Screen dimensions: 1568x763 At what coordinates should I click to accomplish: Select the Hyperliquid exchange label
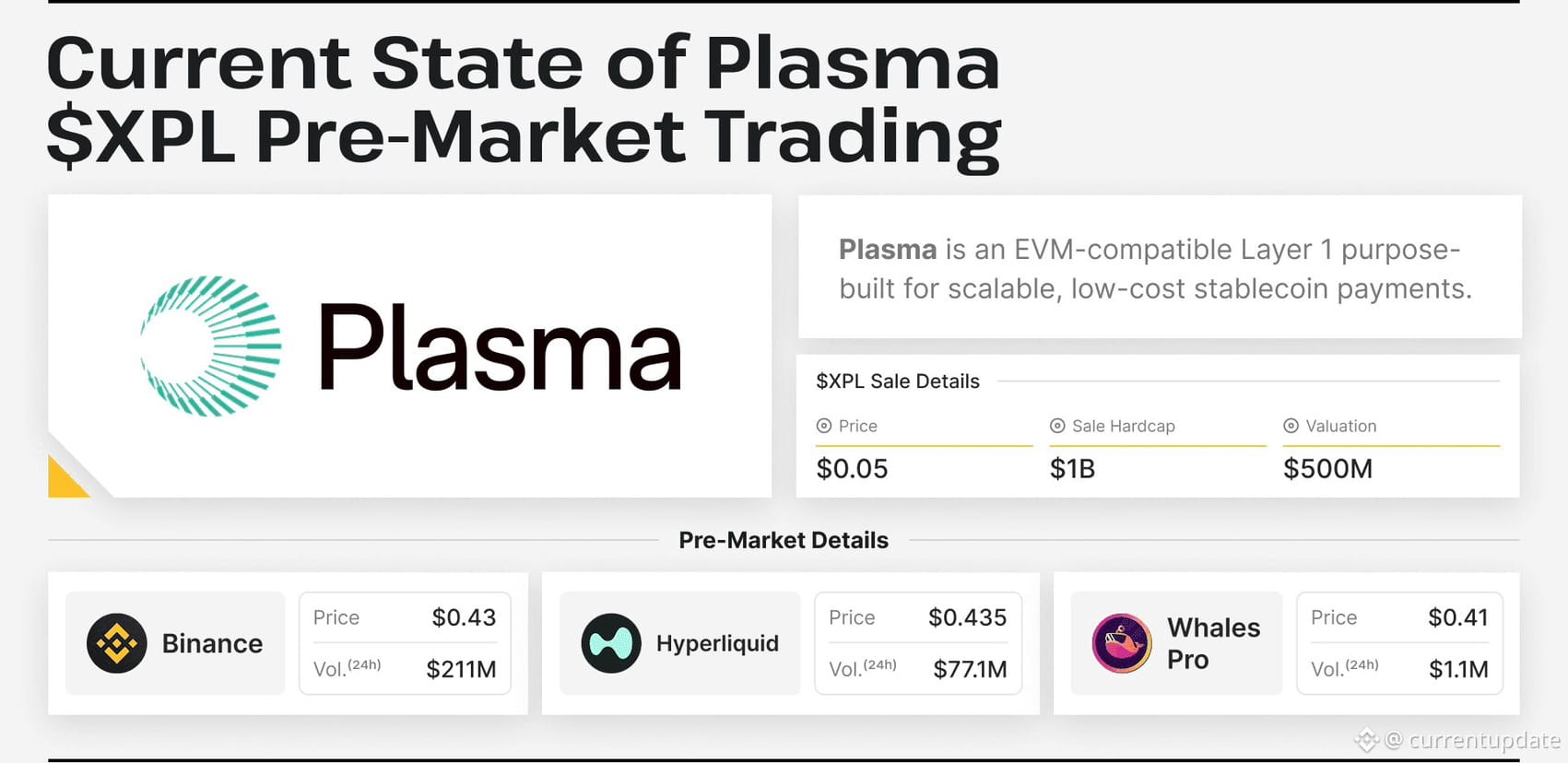pyautogui.click(x=717, y=643)
